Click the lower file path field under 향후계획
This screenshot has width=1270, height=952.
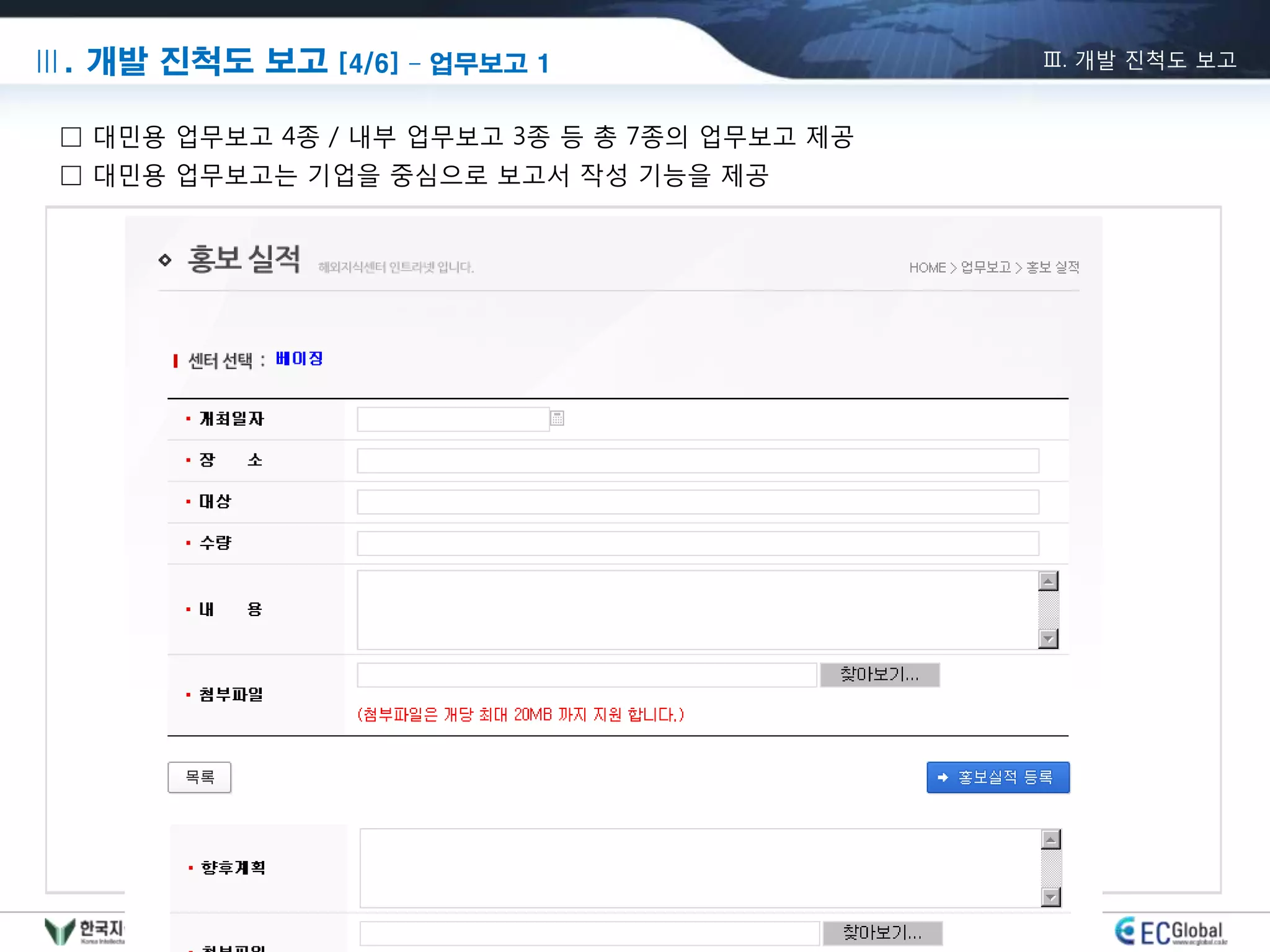[x=590, y=933]
